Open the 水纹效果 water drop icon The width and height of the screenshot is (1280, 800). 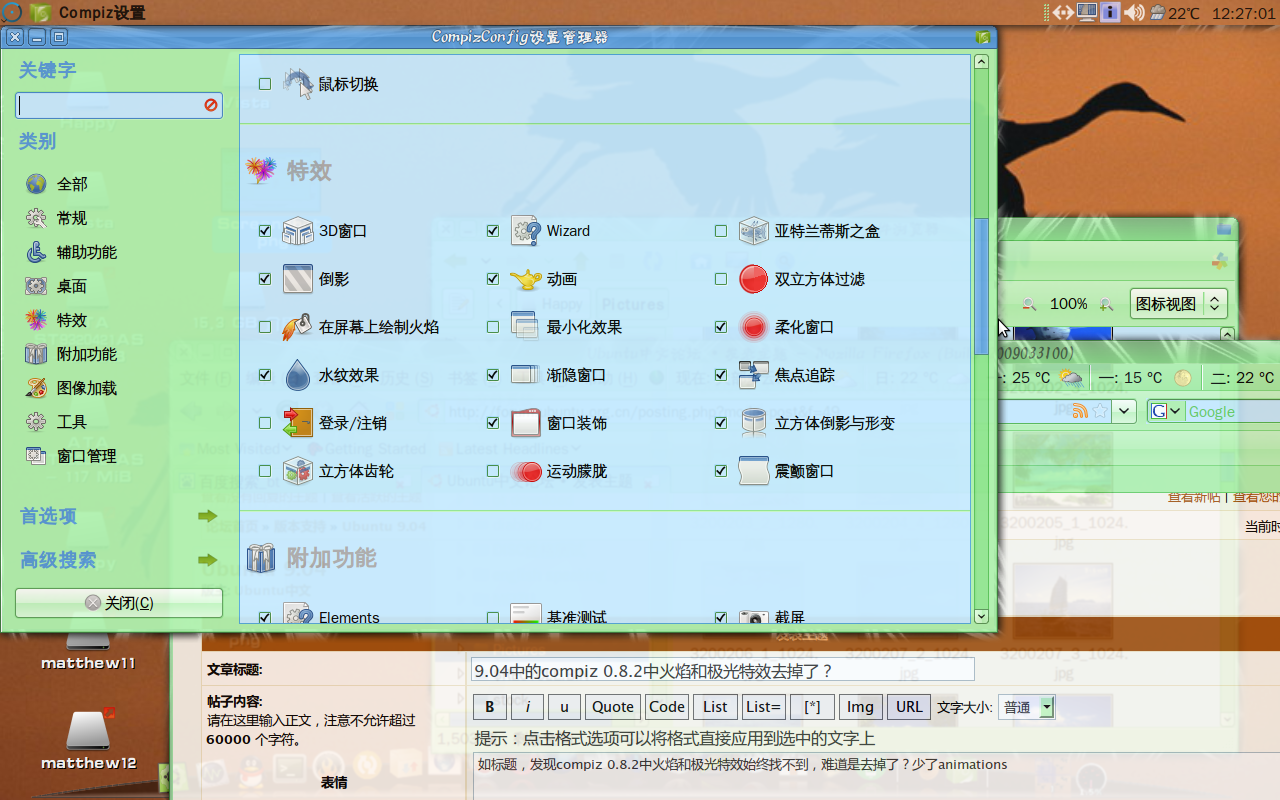coord(298,375)
